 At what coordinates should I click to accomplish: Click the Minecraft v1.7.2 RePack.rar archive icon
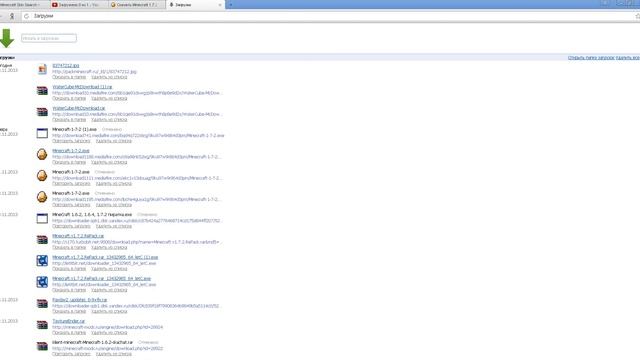click(x=42, y=240)
